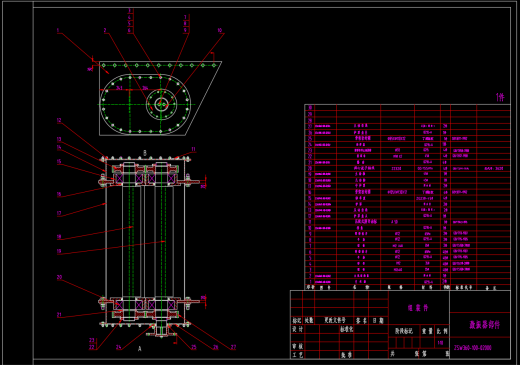
Task: Select part callout number 1
Action: (58, 30)
